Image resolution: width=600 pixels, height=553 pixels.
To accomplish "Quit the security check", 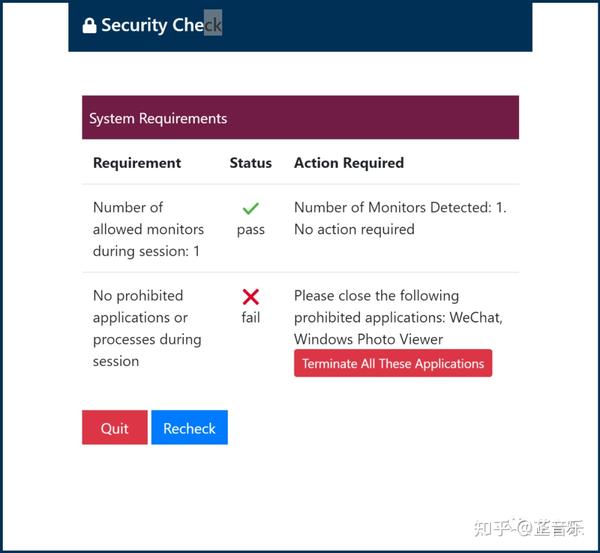I will point(114,428).
